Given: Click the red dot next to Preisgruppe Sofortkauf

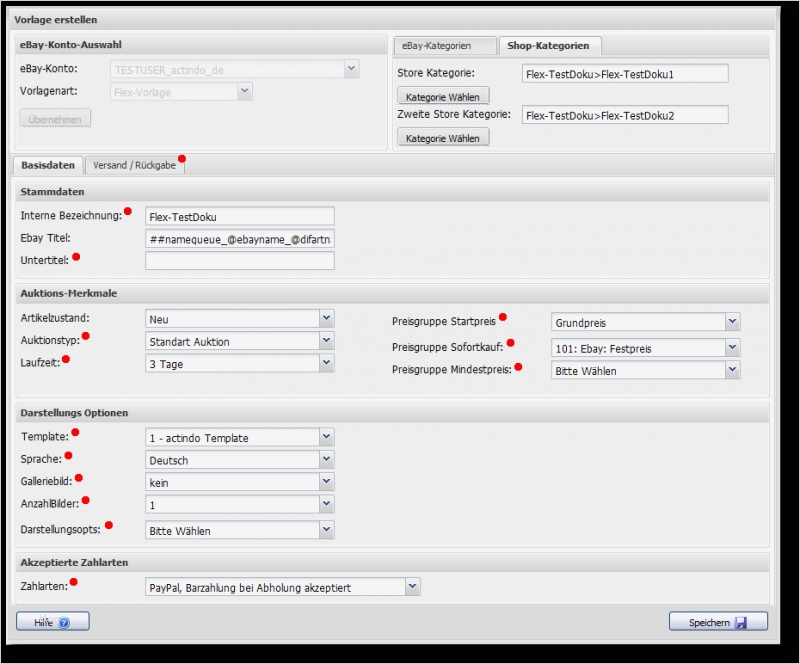Looking at the screenshot, I should [x=511, y=343].
